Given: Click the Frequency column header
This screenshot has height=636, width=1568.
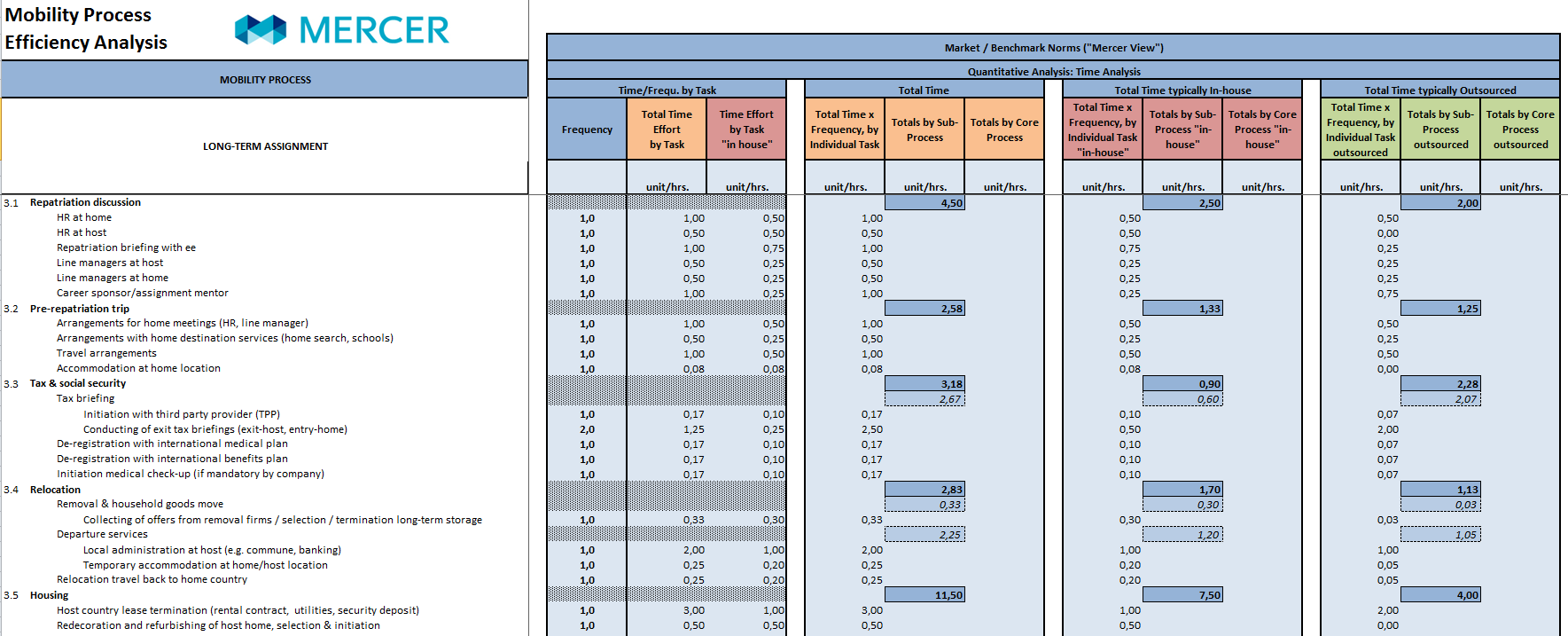Looking at the screenshot, I should 587,130.
